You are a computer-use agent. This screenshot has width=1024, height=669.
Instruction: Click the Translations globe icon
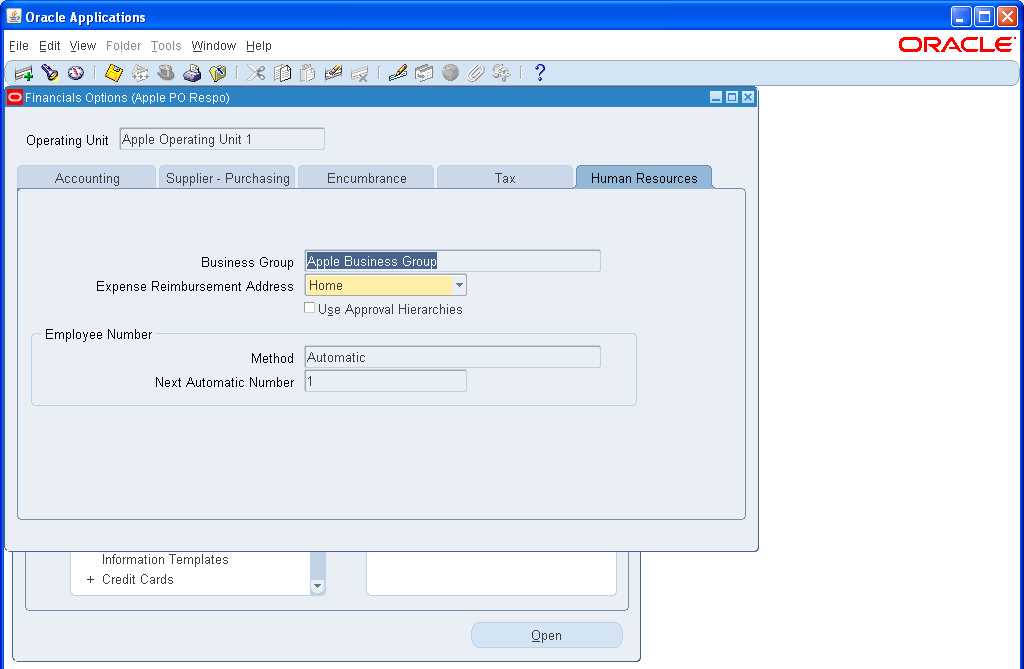coord(450,72)
